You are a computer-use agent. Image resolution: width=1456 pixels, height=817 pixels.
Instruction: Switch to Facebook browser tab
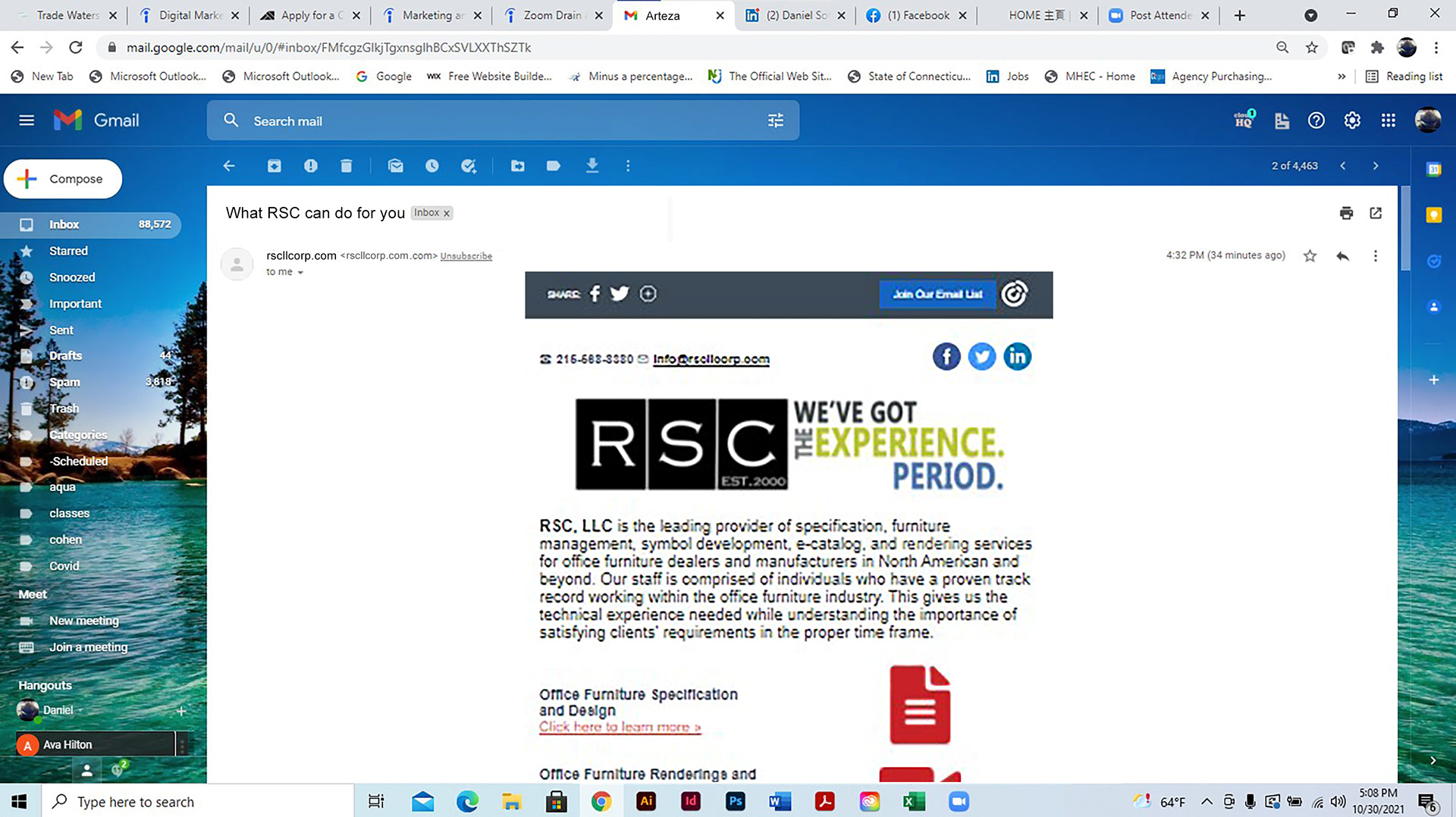tap(916, 15)
